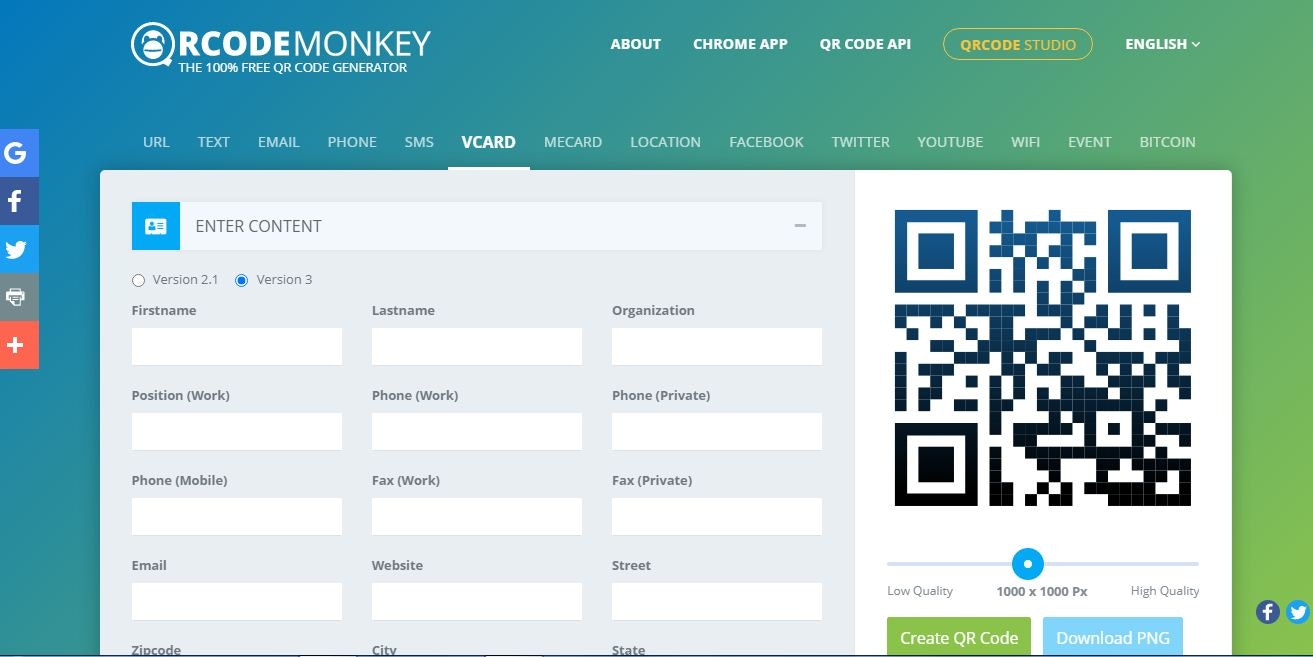This screenshot has height=657, width=1313.
Task: Click the Create QR Code button
Action: (x=959, y=637)
